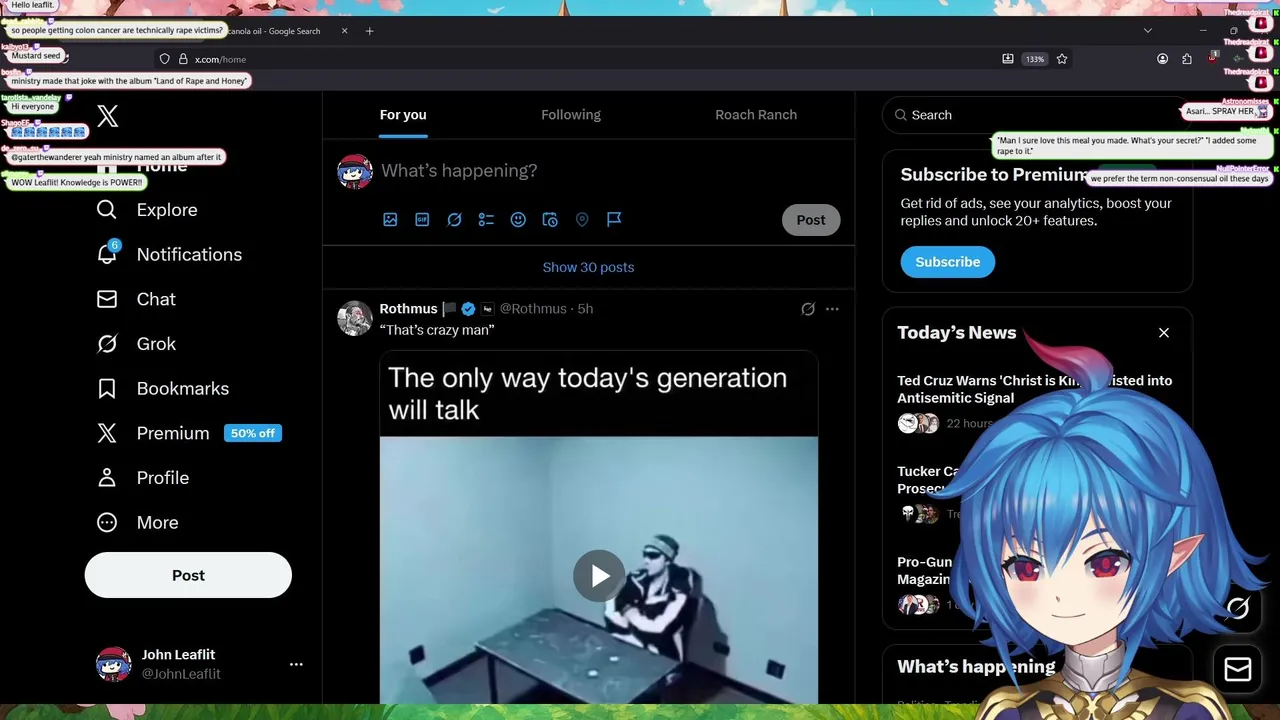
Task: Expand the More menu in the sidebar
Action: [137, 522]
